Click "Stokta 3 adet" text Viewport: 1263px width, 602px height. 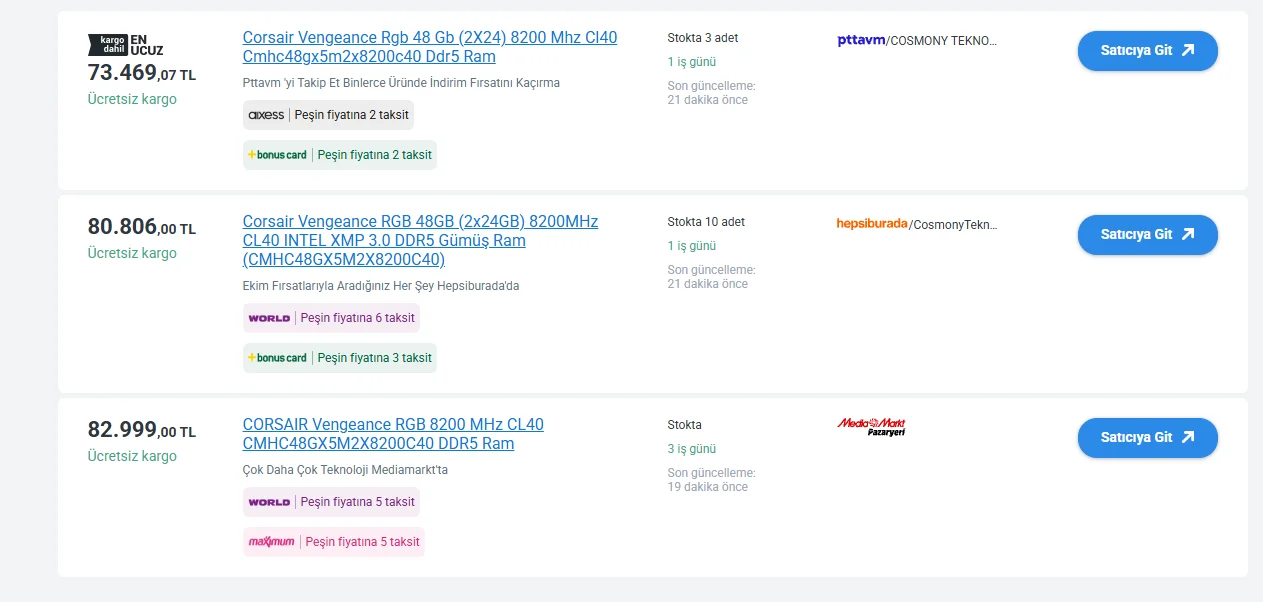tap(703, 38)
